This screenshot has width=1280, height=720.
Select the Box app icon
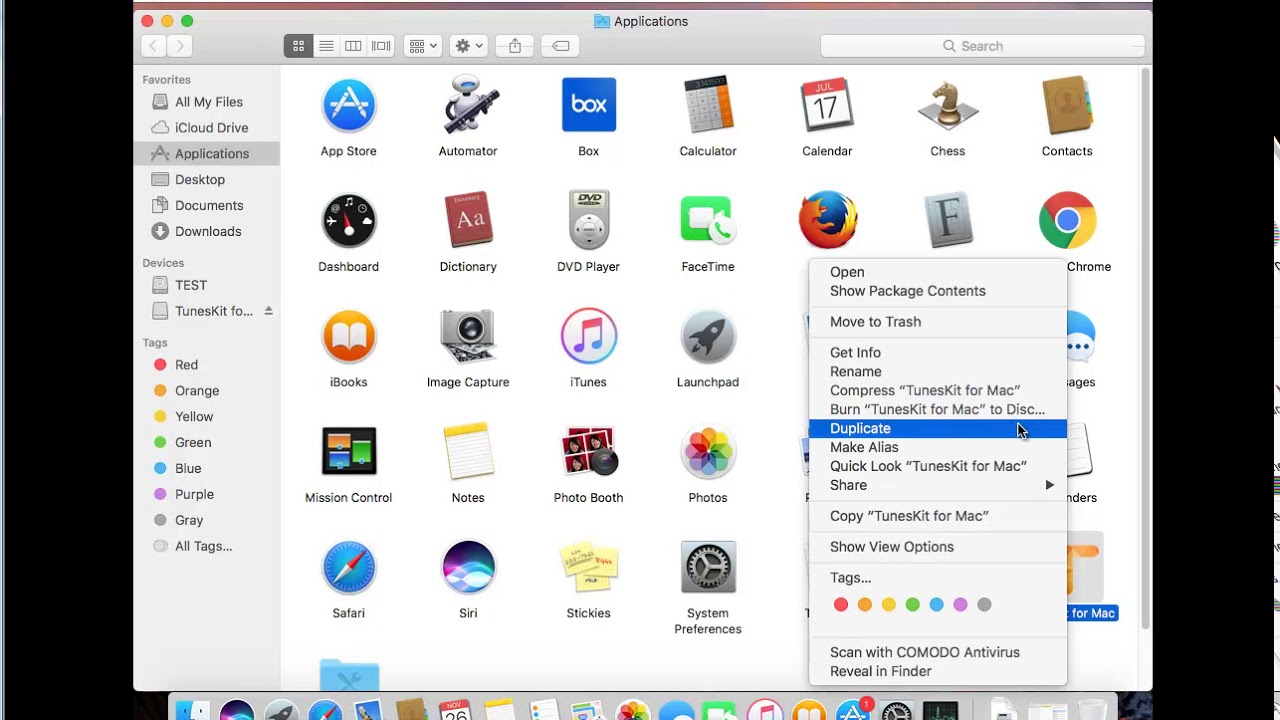588,105
